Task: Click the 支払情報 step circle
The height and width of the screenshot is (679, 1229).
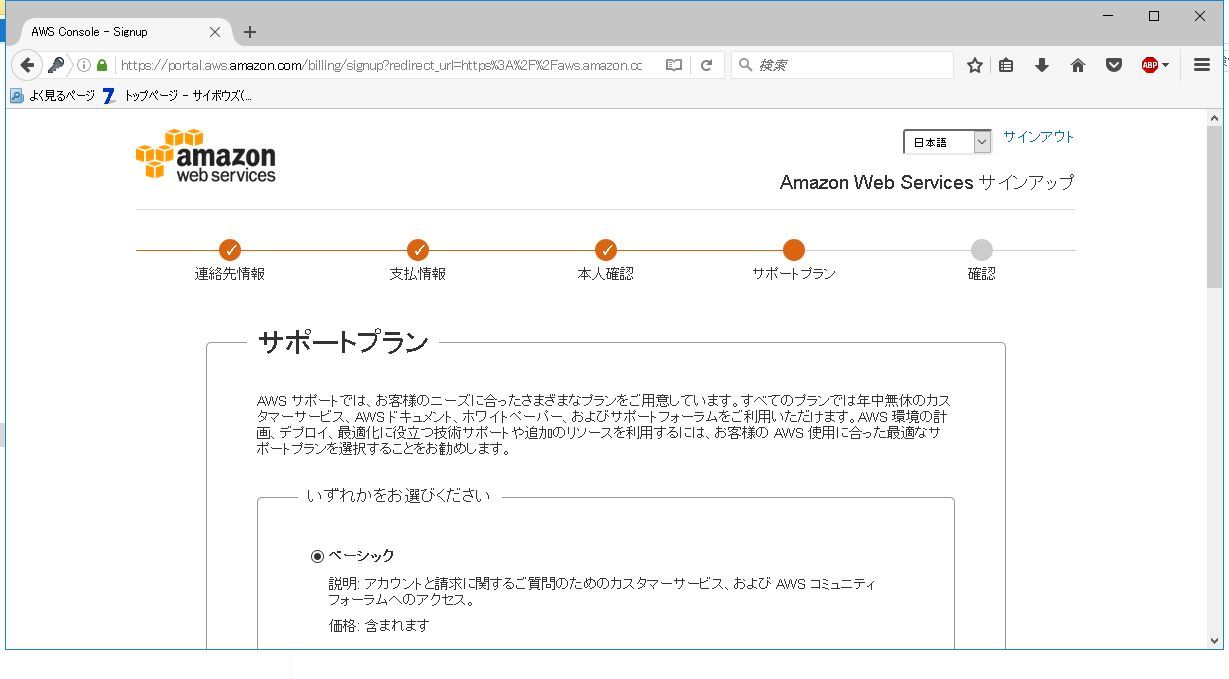Action: point(418,250)
